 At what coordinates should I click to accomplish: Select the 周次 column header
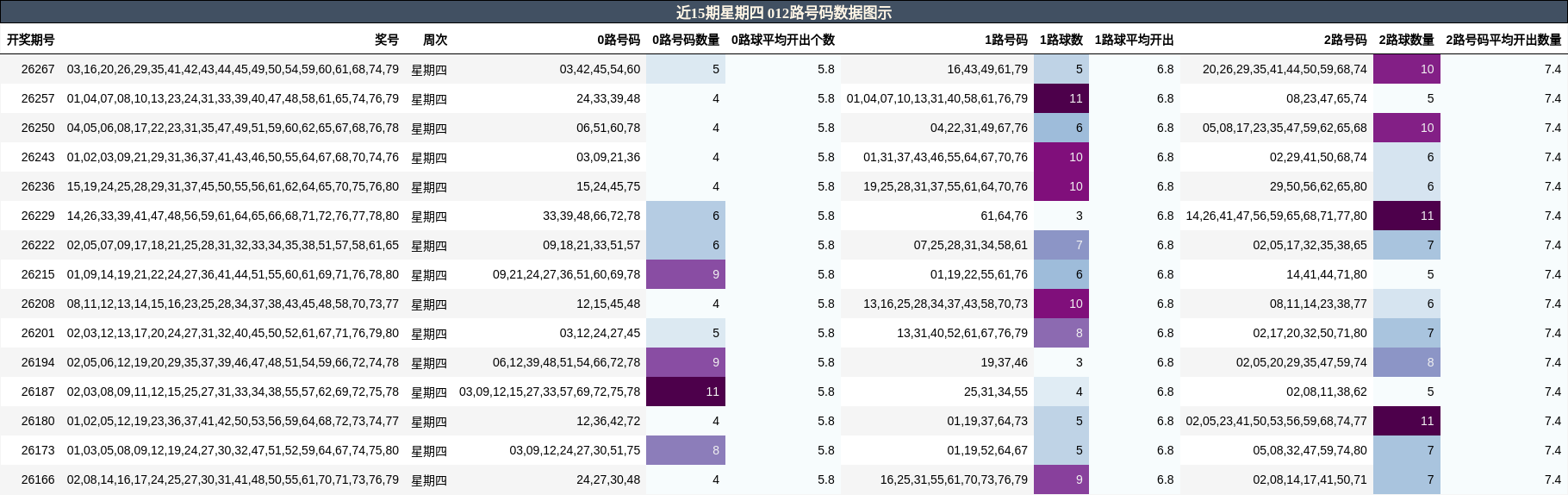(x=435, y=40)
